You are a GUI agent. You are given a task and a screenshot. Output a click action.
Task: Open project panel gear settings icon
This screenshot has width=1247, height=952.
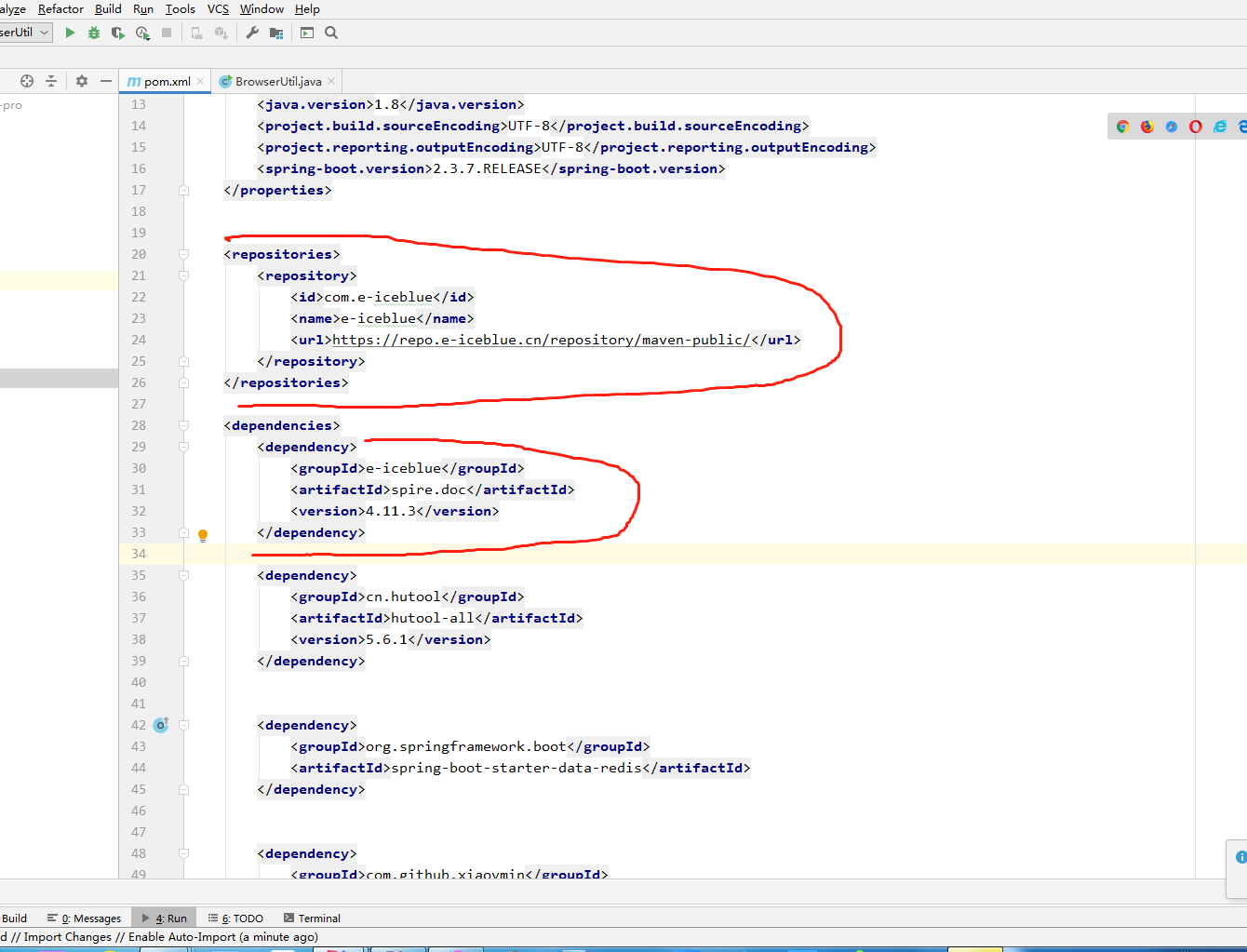[x=82, y=81]
